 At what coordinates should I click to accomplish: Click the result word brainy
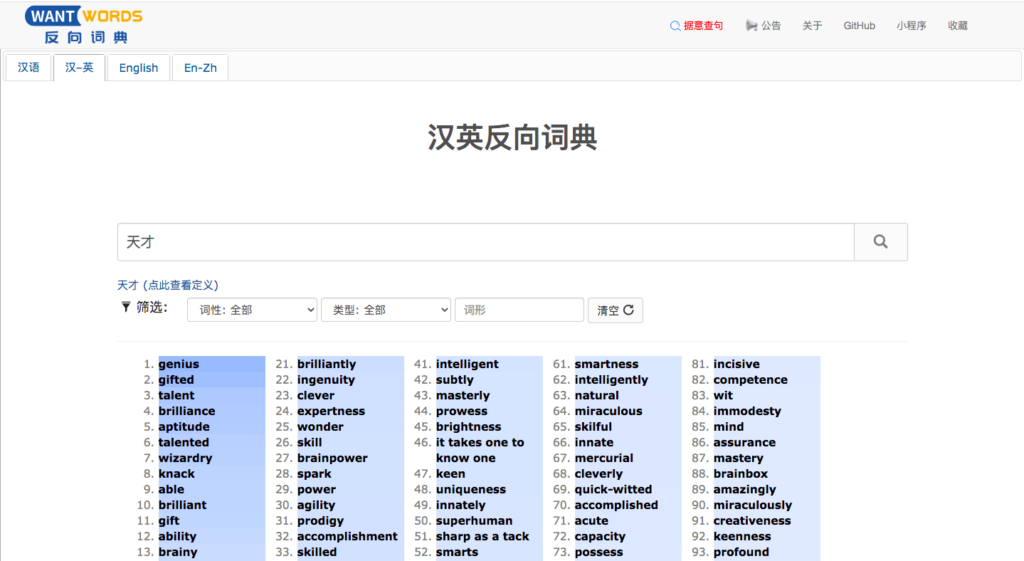[178, 552]
